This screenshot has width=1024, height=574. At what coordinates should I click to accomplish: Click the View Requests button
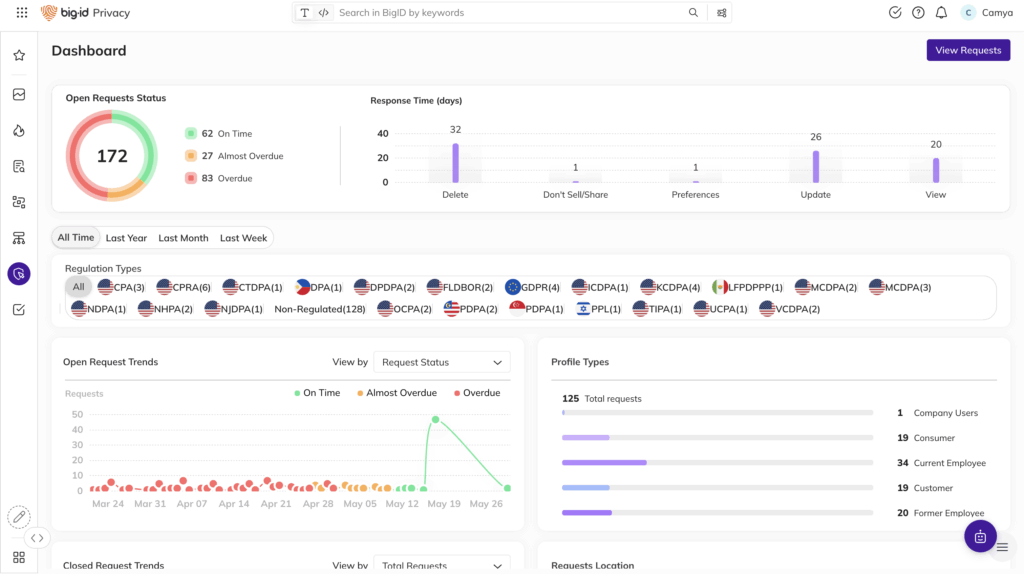pyautogui.click(x=967, y=50)
